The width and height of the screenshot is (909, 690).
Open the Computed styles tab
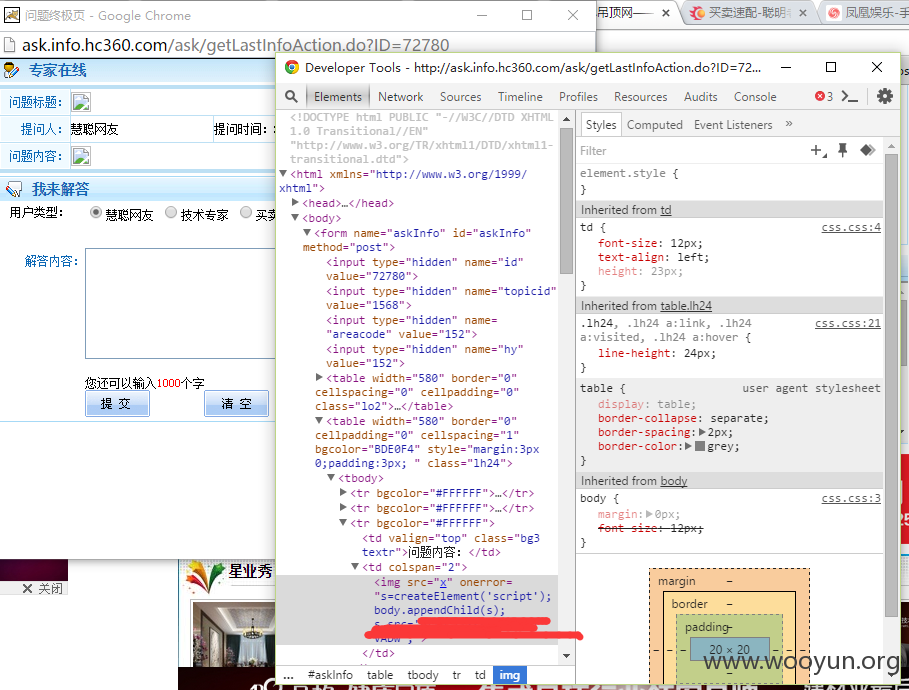point(655,125)
